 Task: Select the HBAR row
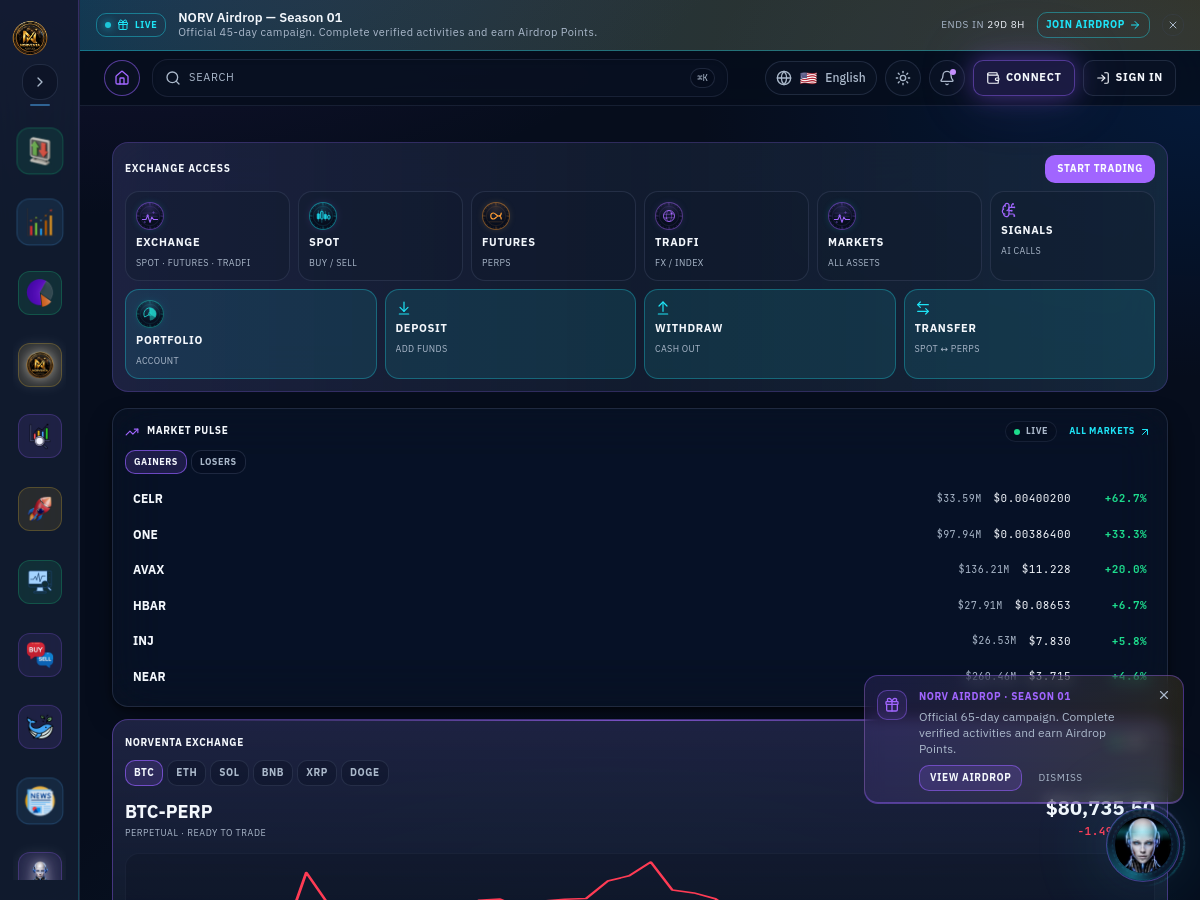[x=640, y=605]
